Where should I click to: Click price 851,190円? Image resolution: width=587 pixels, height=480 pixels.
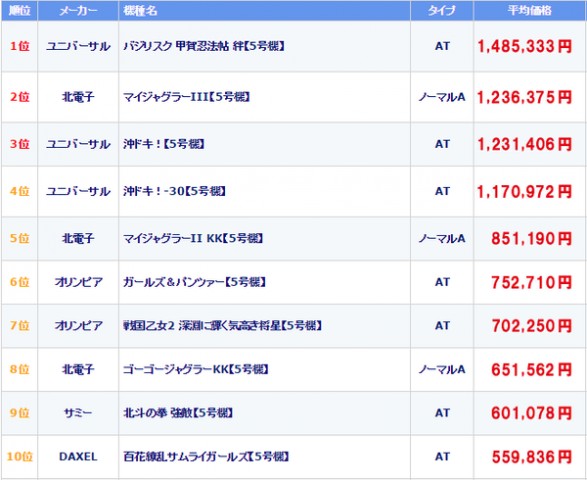pos(532,239)
